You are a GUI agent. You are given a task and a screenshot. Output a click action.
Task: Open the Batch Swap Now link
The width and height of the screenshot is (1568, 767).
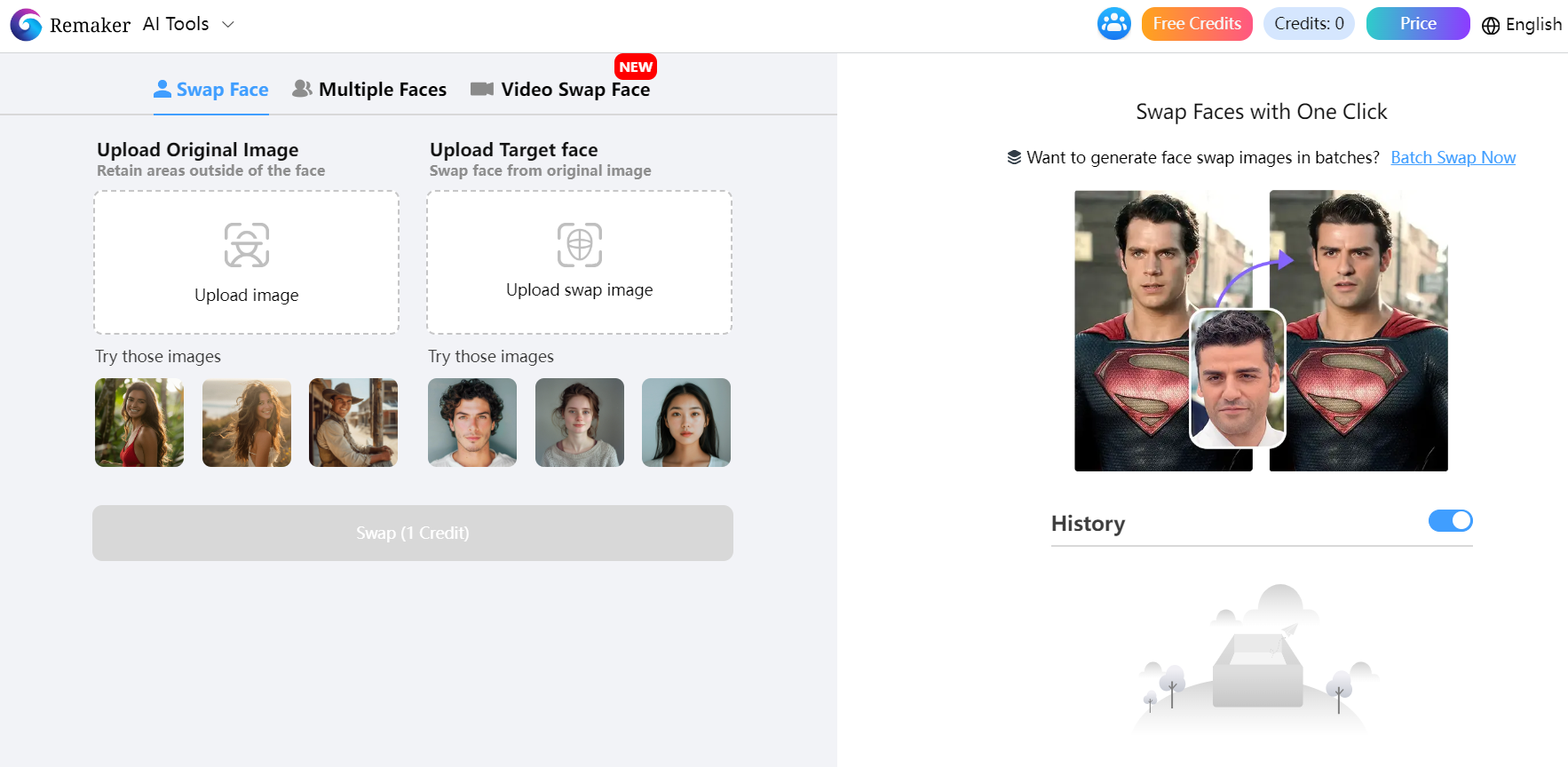click(x=1453, y=158)
